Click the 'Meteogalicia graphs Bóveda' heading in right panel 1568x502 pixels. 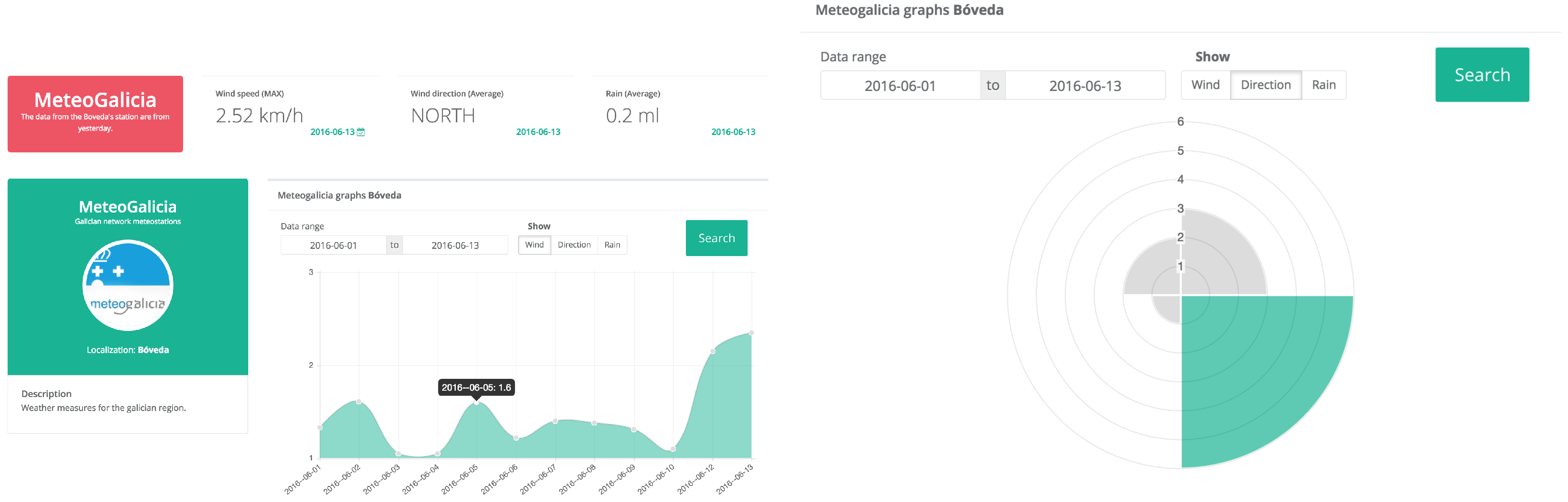coord(910,10)
